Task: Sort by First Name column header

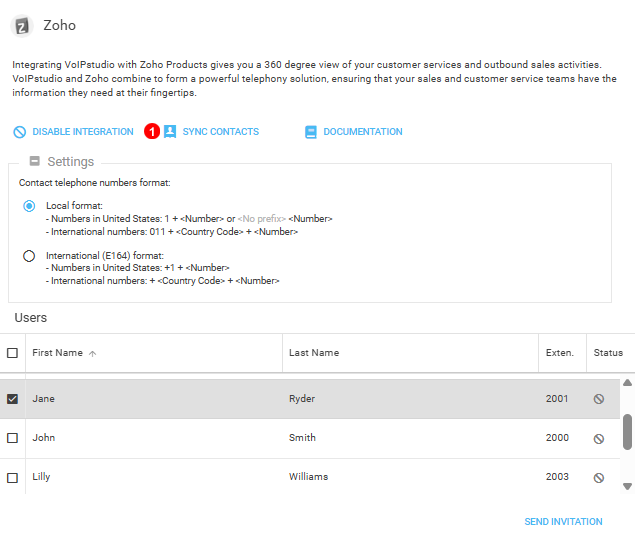Action: point(57,353)
